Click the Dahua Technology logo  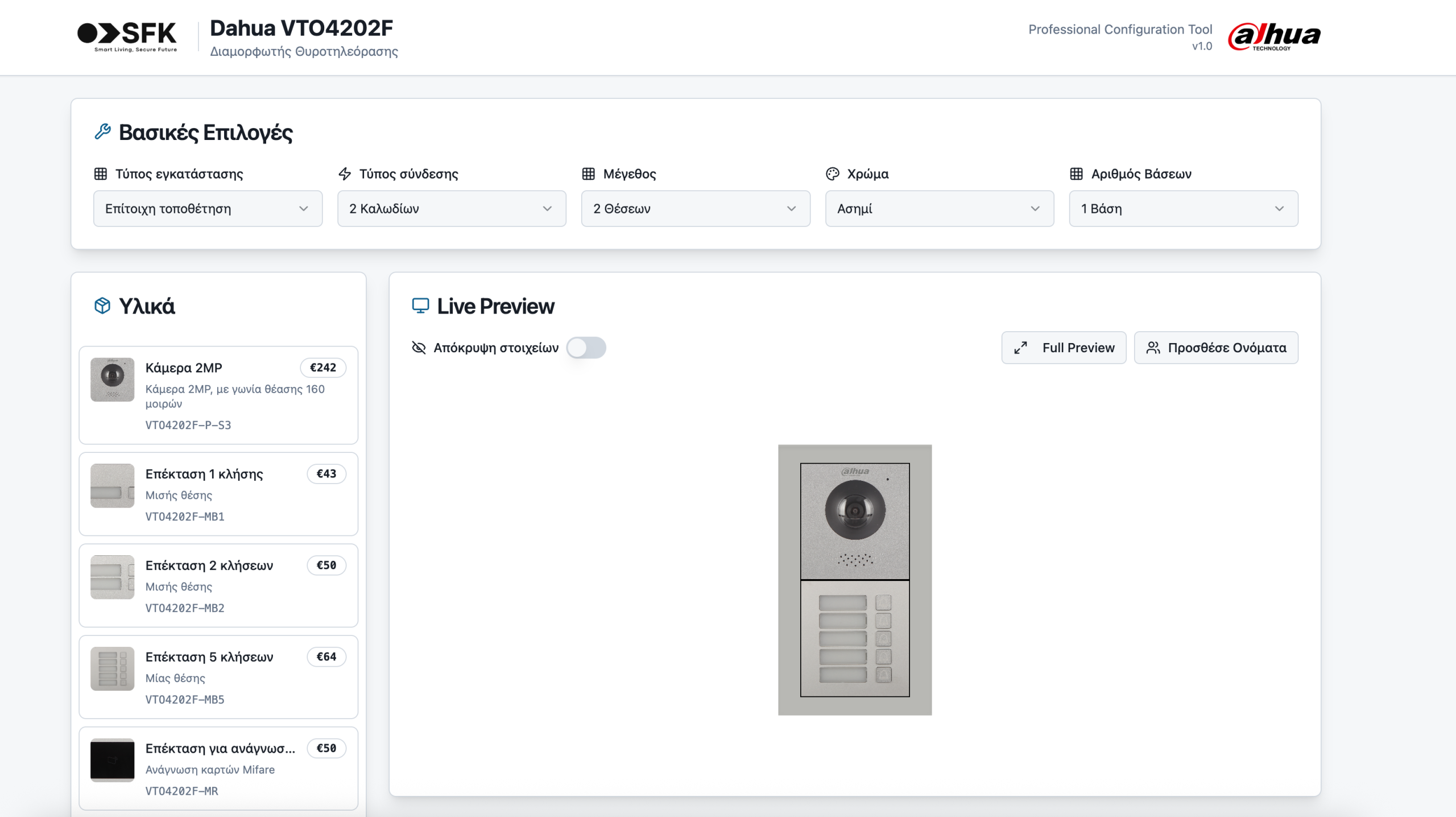point(1274,36)
